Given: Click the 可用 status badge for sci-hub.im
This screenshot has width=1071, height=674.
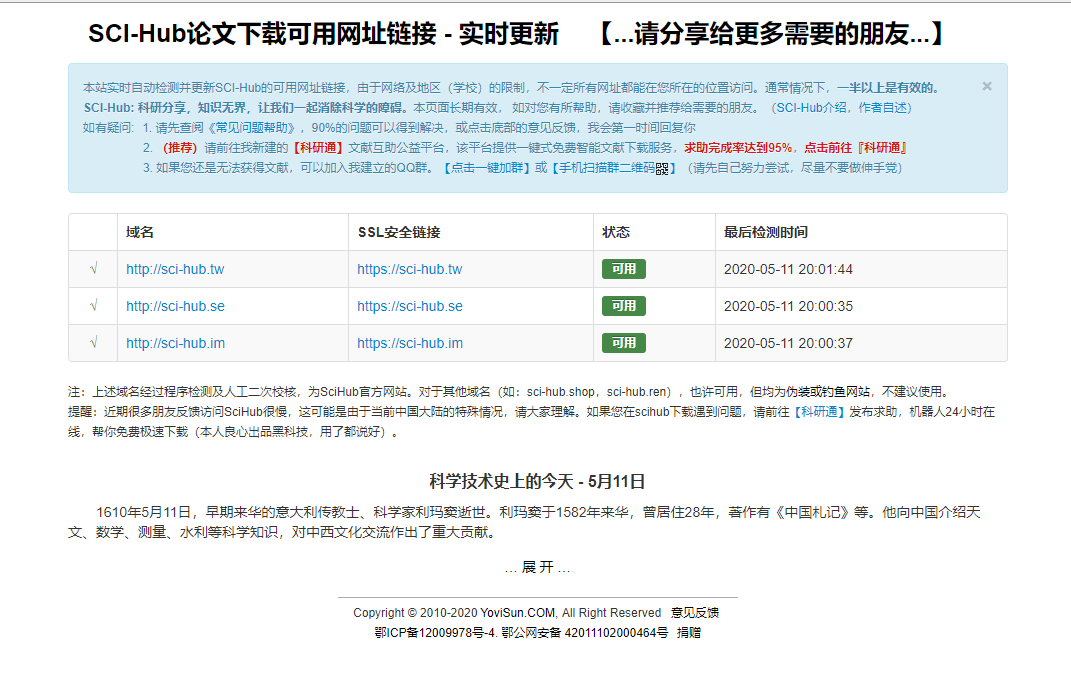Looking at the screenshot, I should point(624,343).
